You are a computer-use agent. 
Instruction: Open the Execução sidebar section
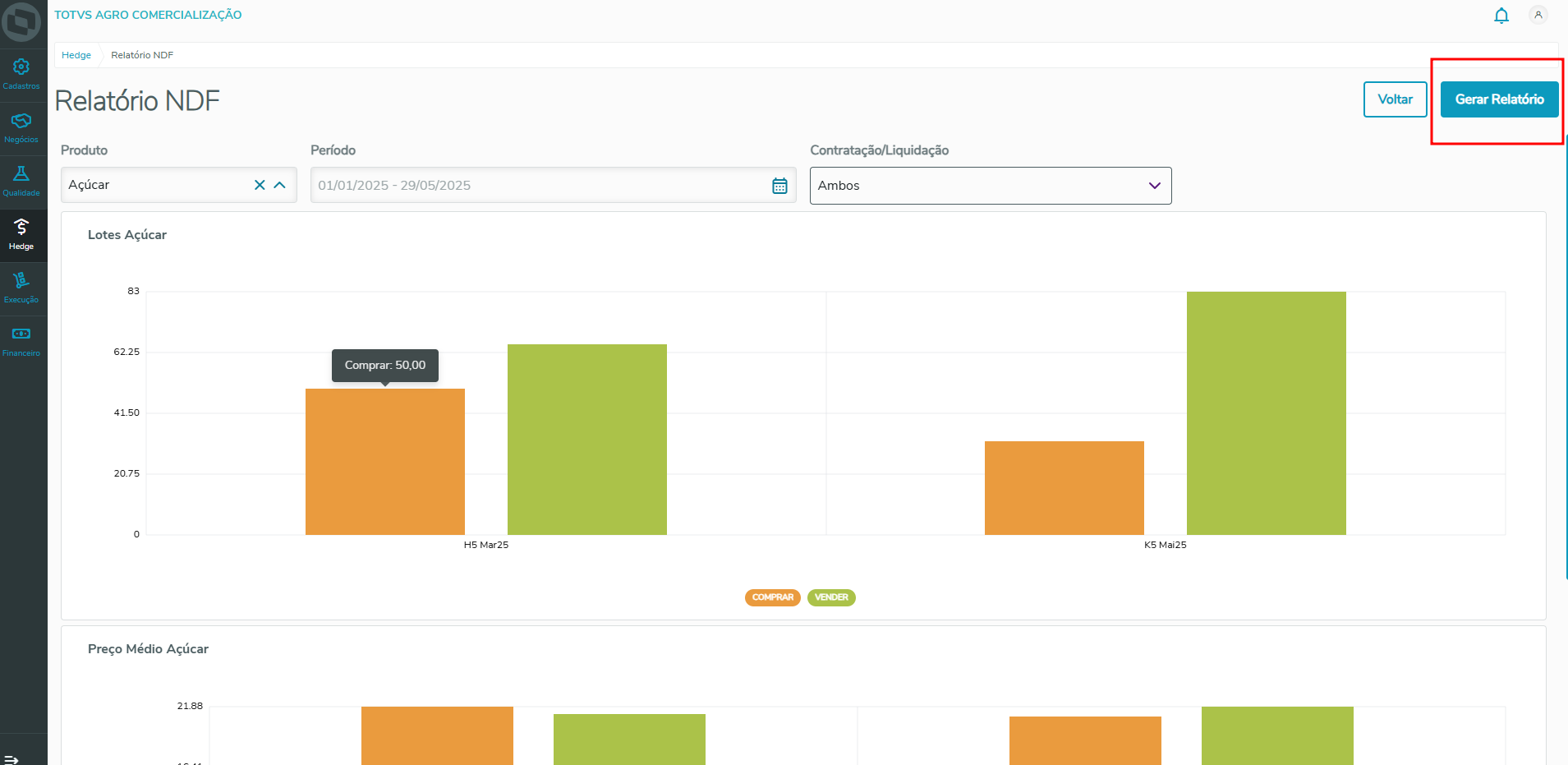(x=21, y=288)
